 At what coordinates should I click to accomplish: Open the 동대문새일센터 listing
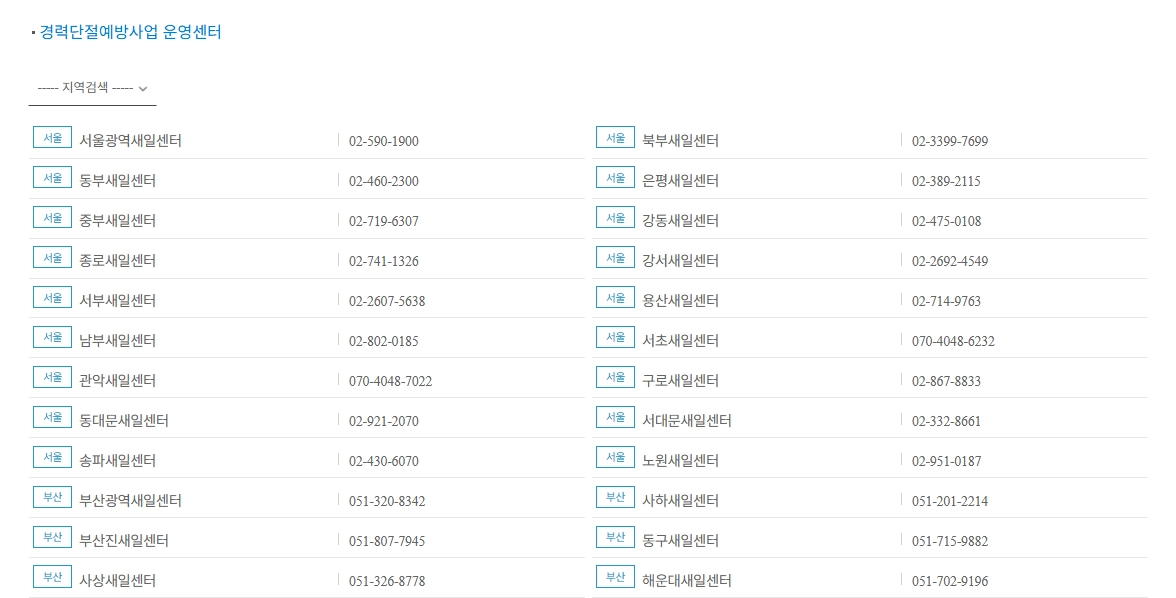point(124,421)
